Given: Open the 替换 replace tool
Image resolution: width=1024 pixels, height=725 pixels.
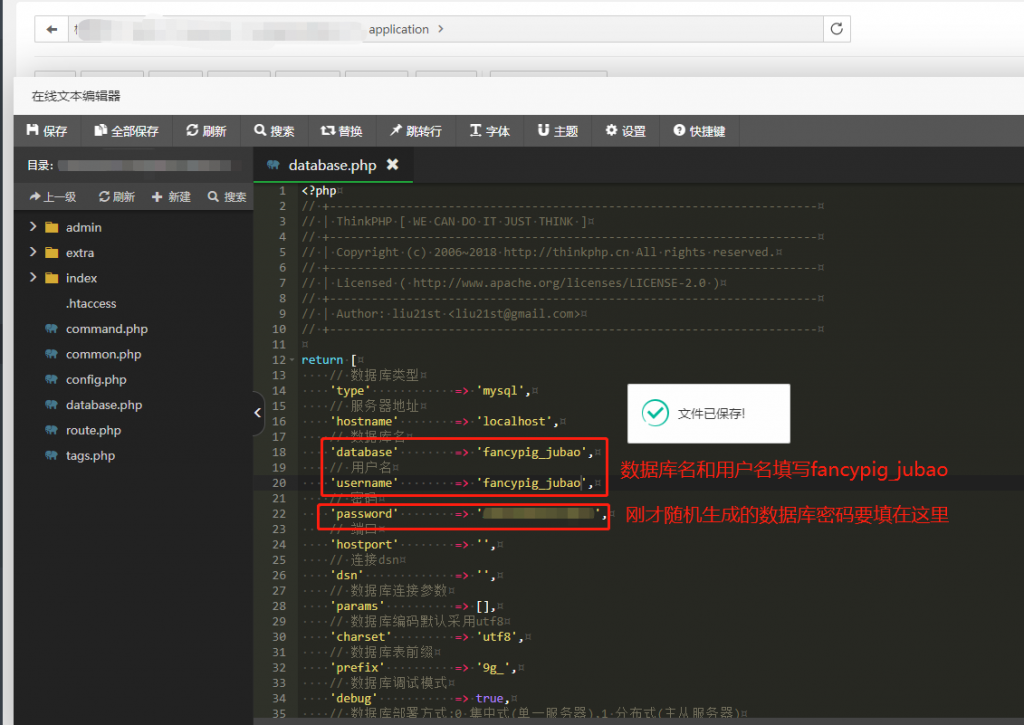Looking at the screenshot, I should point(342,131).
